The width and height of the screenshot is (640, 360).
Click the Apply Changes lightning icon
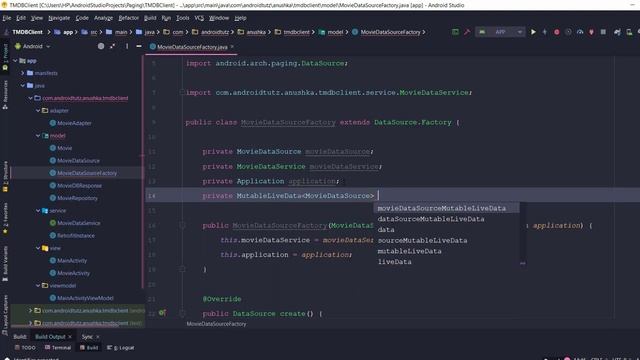(x=544, y=32)
